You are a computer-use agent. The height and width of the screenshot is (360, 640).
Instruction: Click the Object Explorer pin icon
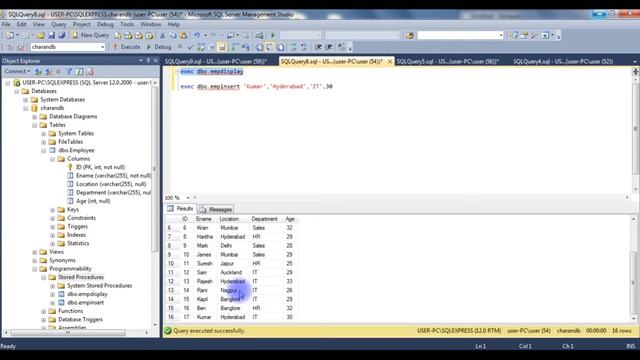[x=148, y=60]
